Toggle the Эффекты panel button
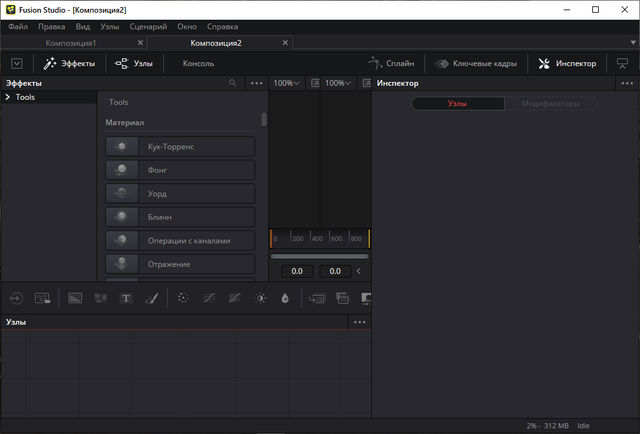Viewport: 640px width, 434px height. coord(69,63)
